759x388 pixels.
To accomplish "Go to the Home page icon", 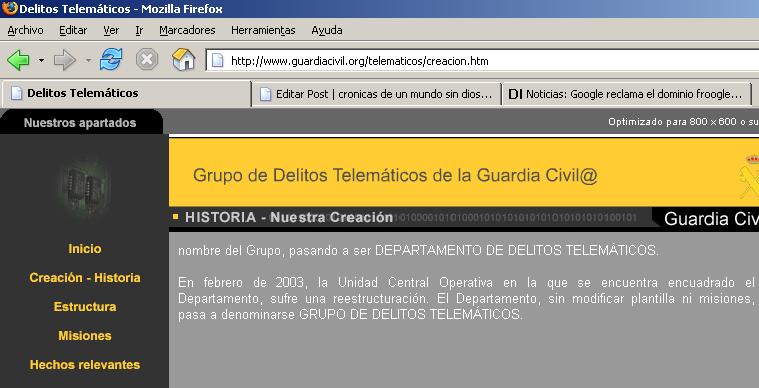I will pos(183,60).
